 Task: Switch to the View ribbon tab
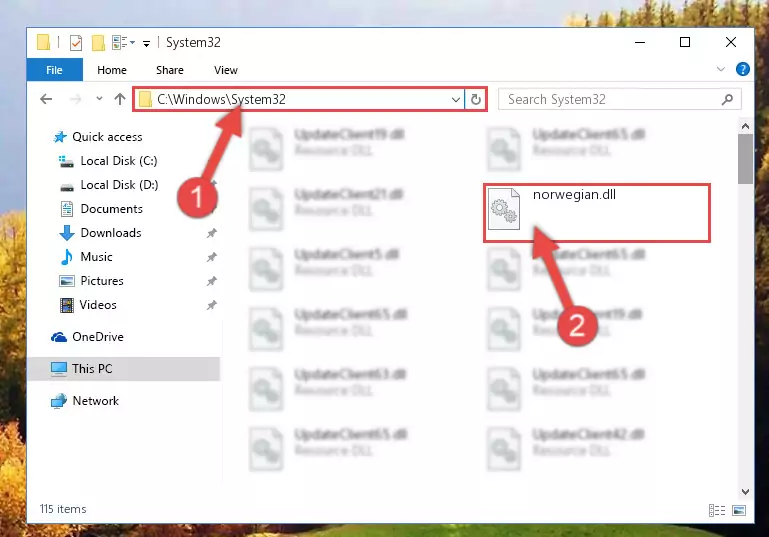coord(226,70)
